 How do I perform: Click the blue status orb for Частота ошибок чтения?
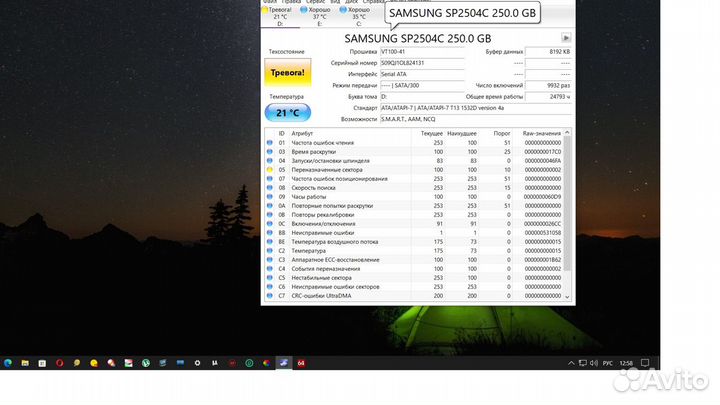(x=270, y=143)
